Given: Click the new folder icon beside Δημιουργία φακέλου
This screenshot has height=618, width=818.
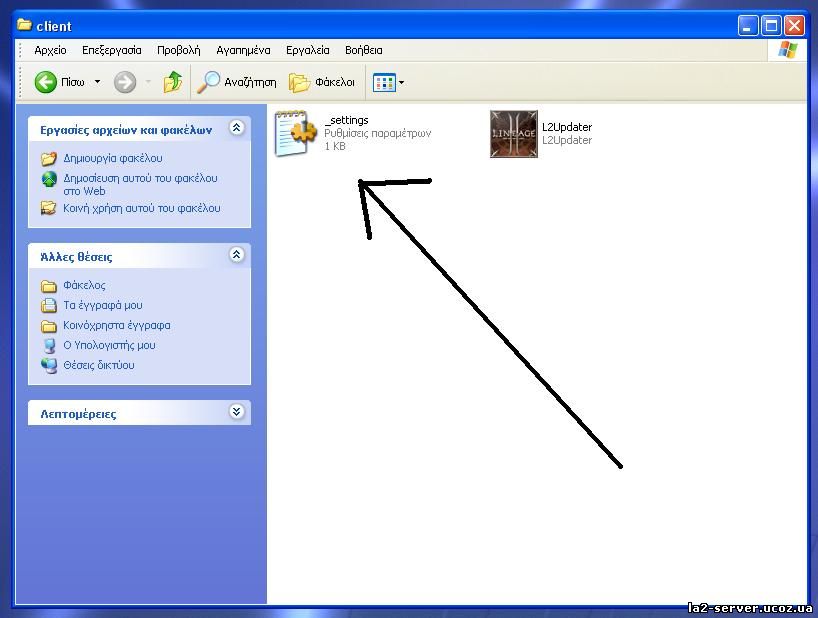Looking at the screenshot, I should 49,158.
